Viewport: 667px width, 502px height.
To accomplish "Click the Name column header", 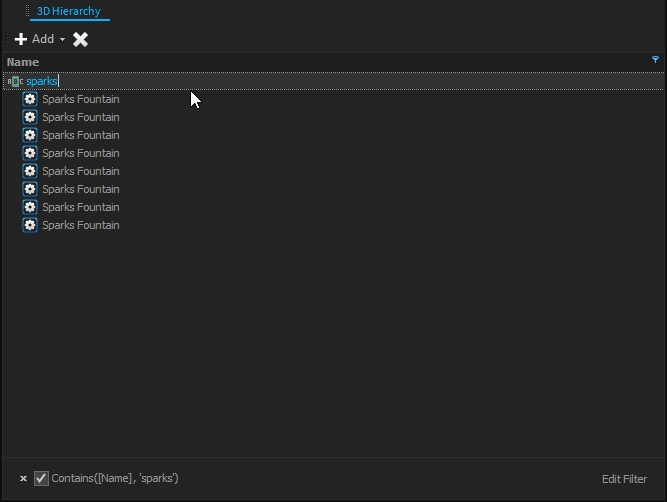I will click(x=23, y=62).
